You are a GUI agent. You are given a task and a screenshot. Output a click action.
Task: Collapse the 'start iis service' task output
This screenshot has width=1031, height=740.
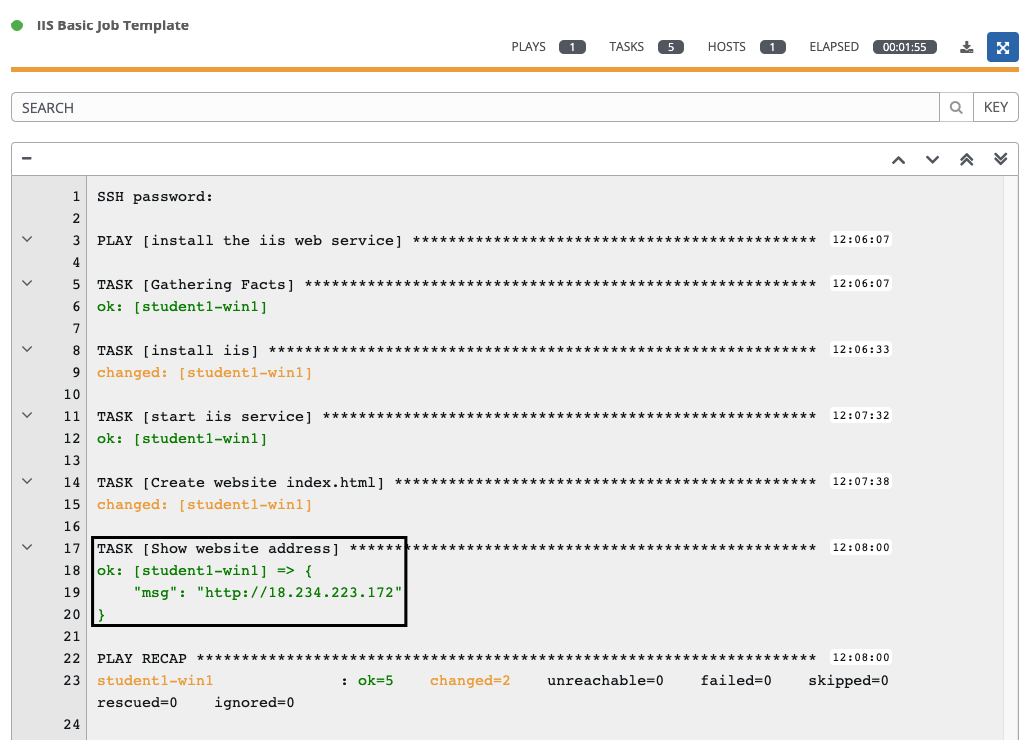pos(26,414)
